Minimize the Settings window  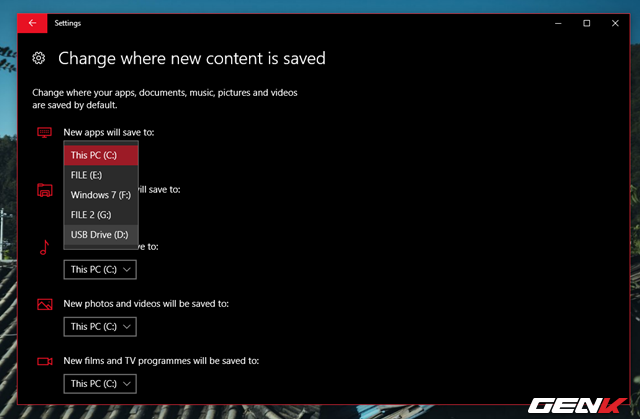point(558,23)
